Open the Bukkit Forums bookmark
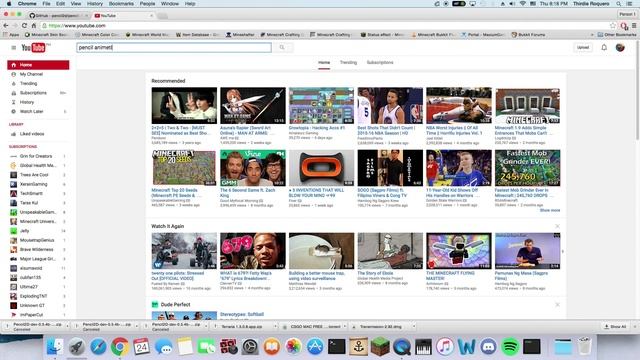 [528, 35]
